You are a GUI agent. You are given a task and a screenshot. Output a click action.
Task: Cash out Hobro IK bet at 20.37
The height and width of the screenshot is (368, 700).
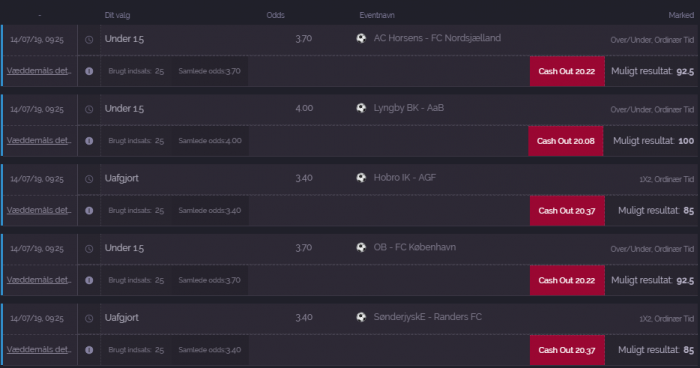pyautogui.click(x=567, y=210)
